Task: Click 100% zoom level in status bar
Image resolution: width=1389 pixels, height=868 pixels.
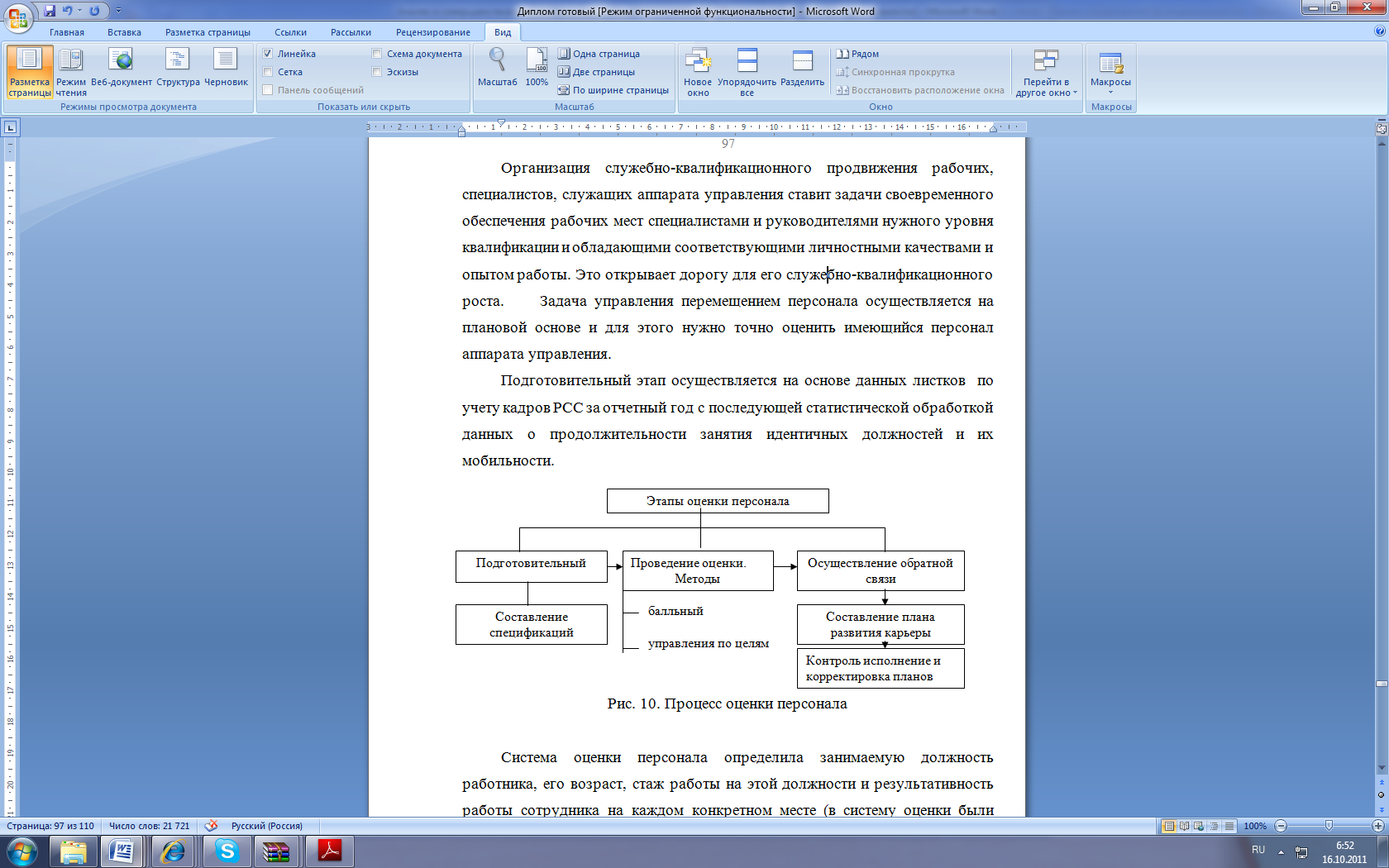Action: click(1255, 826)
